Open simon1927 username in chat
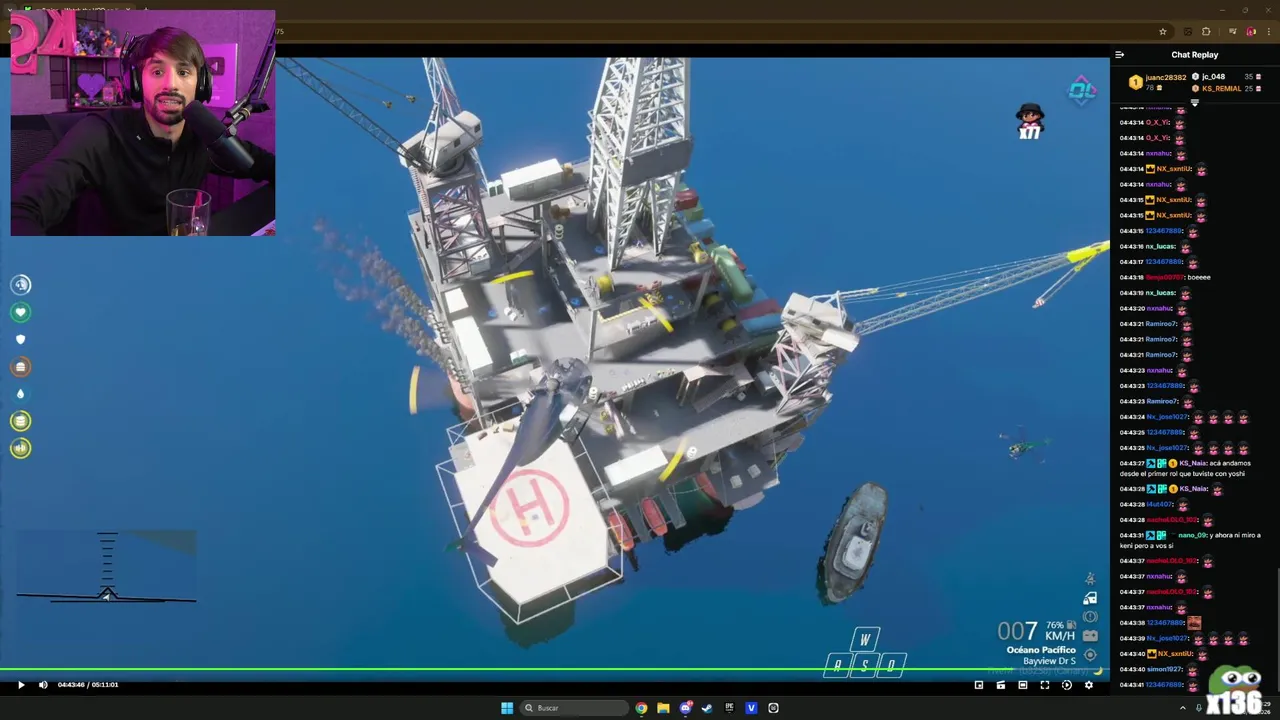Screen dimensions: 1280x720 1164,669
